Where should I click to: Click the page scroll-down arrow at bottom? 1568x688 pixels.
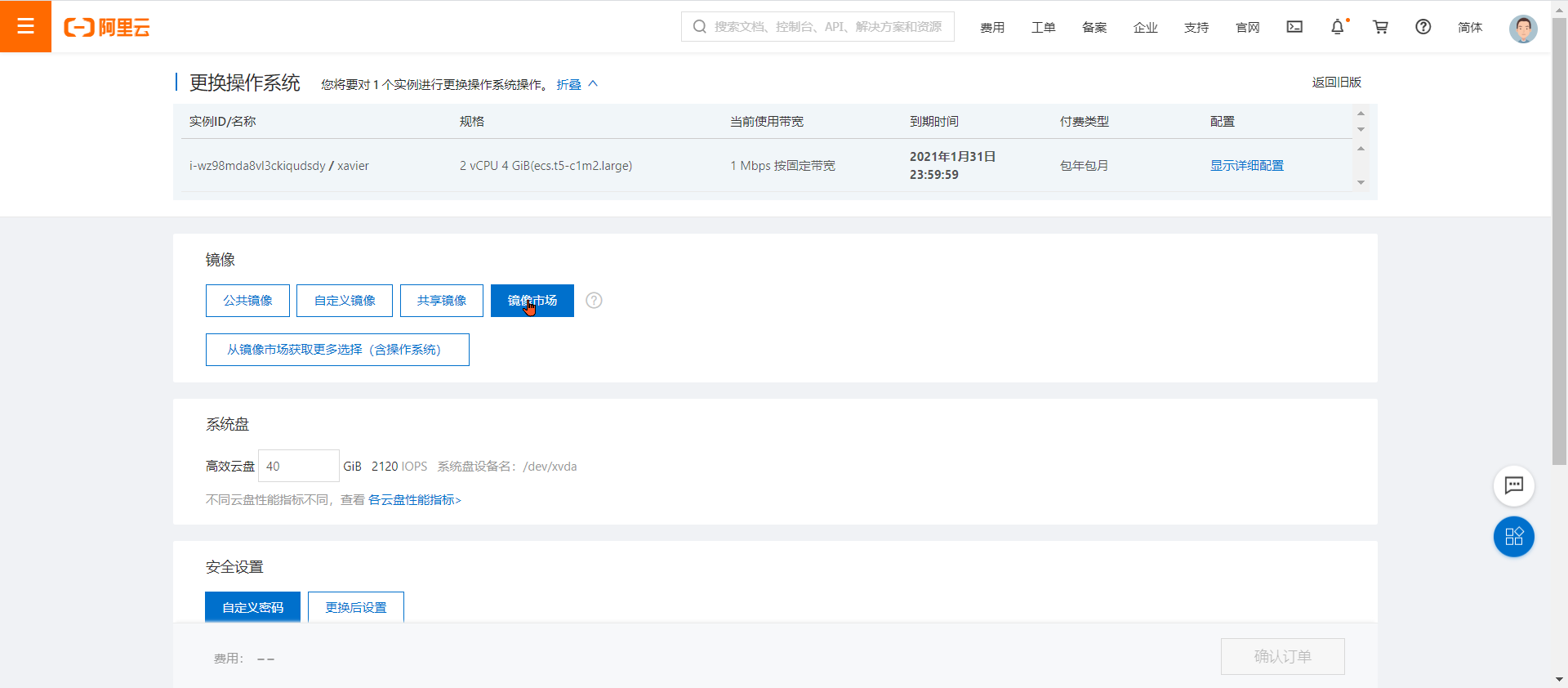tap(1559, 680)
